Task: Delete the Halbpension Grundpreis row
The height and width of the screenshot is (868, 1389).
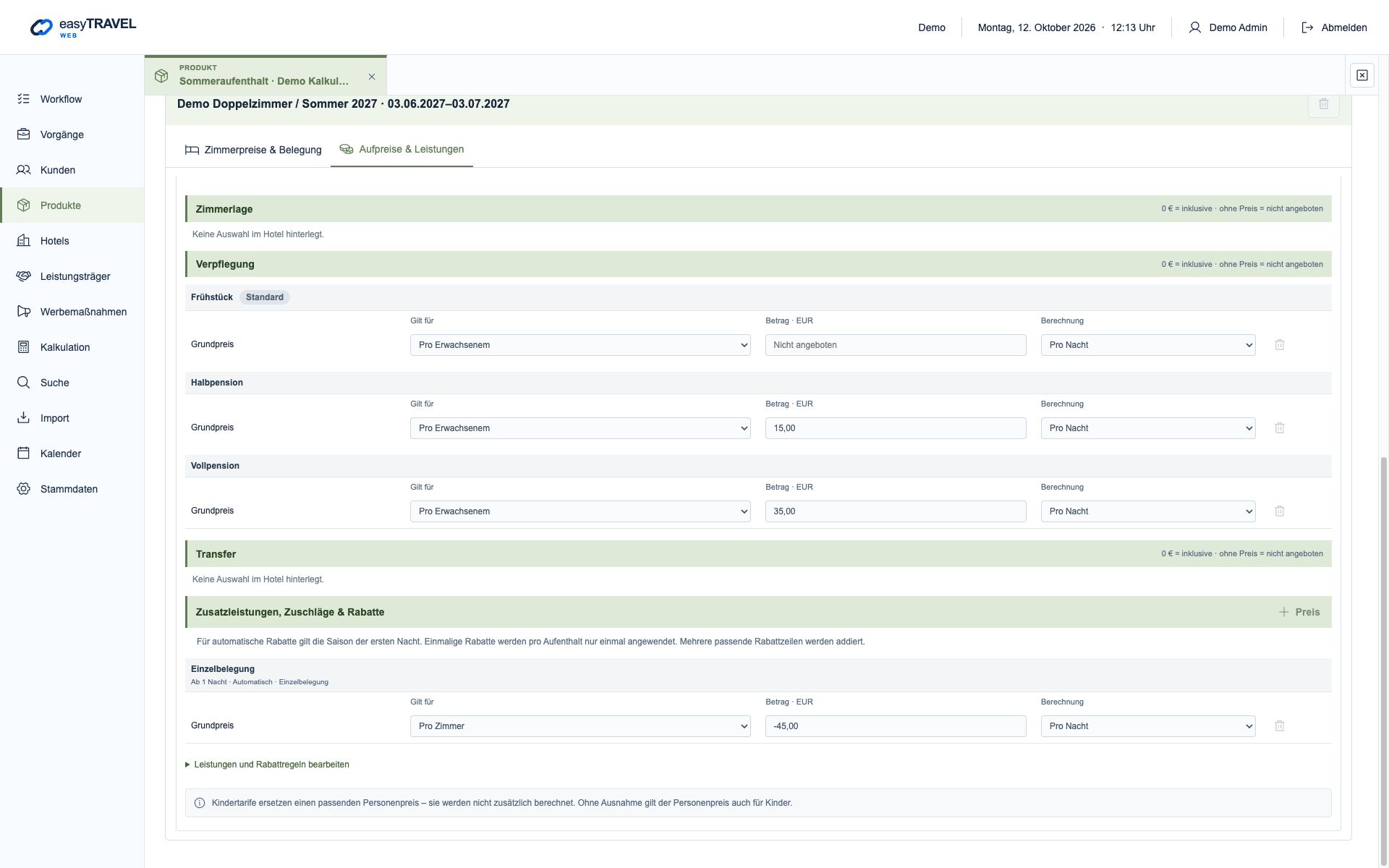Action: pyautogui.click(x=1279, y=428)
